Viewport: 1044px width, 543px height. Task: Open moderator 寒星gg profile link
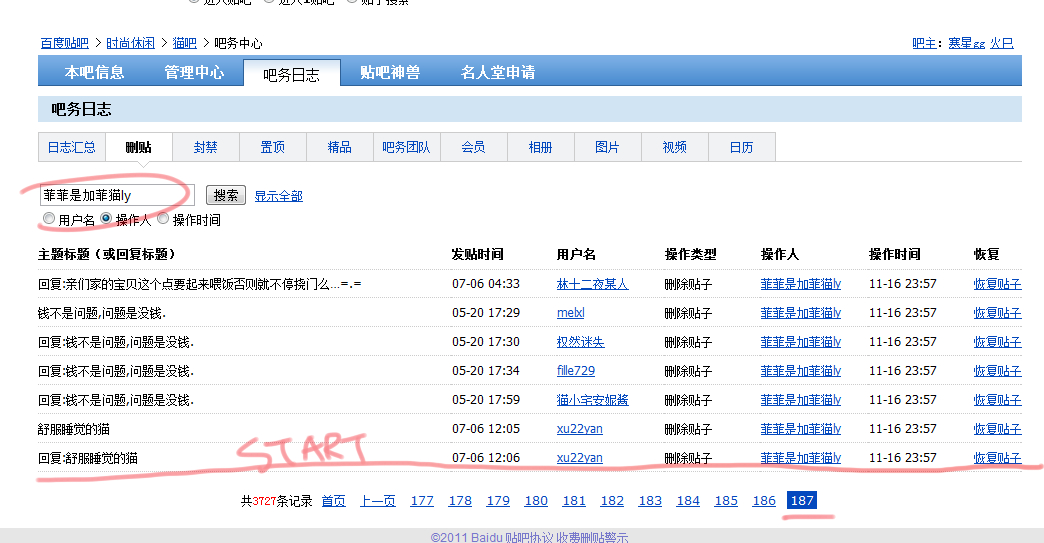coord(967,43)
